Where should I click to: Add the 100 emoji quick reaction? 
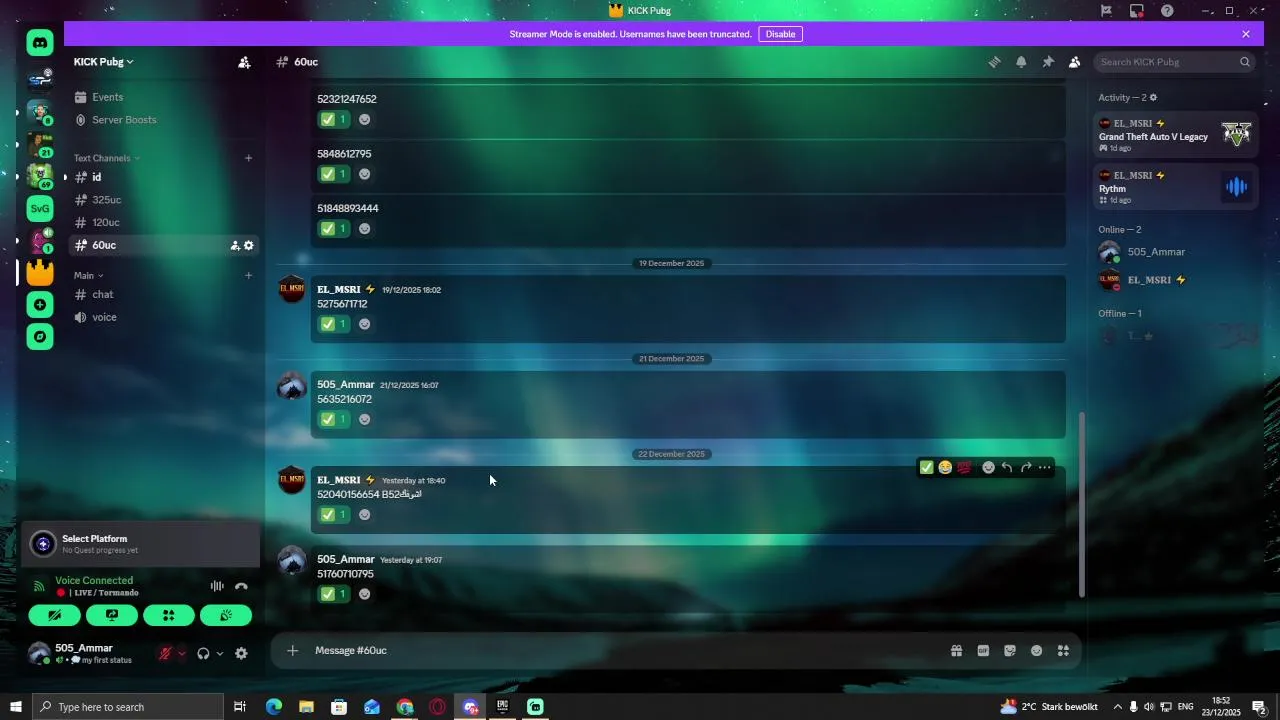point(964,467)
